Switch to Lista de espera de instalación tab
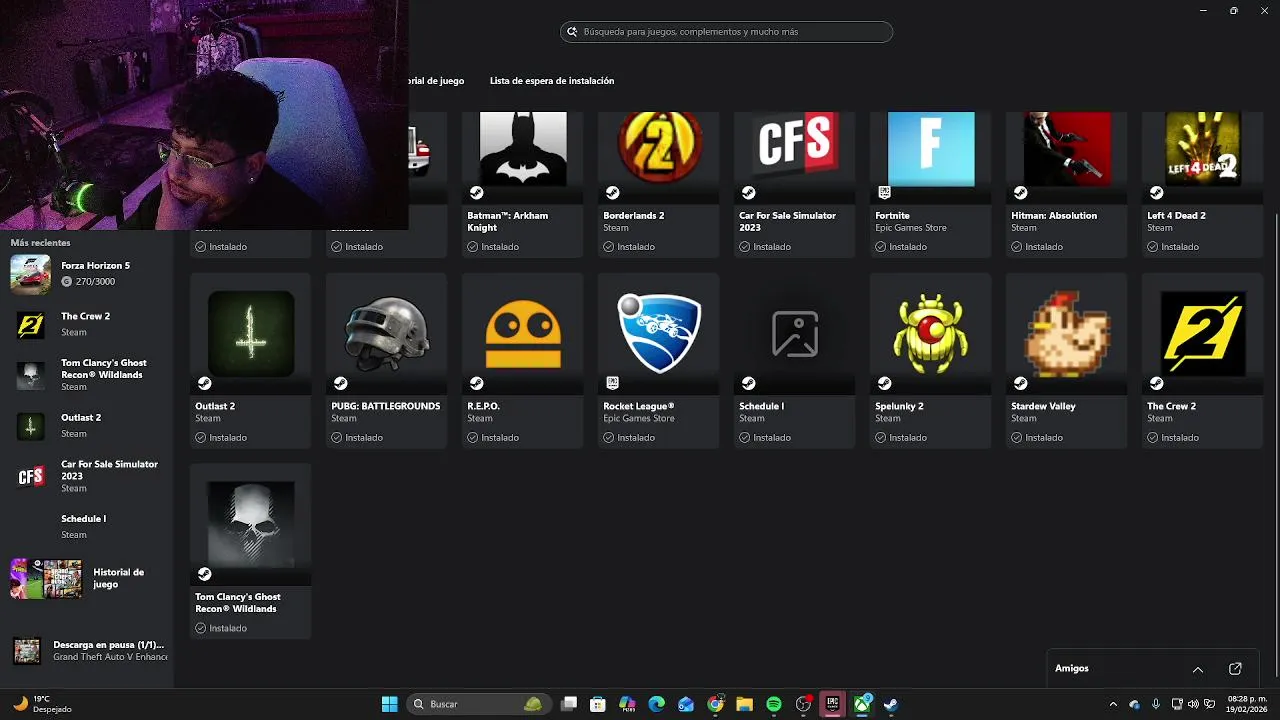 click(x=552, y=80)
